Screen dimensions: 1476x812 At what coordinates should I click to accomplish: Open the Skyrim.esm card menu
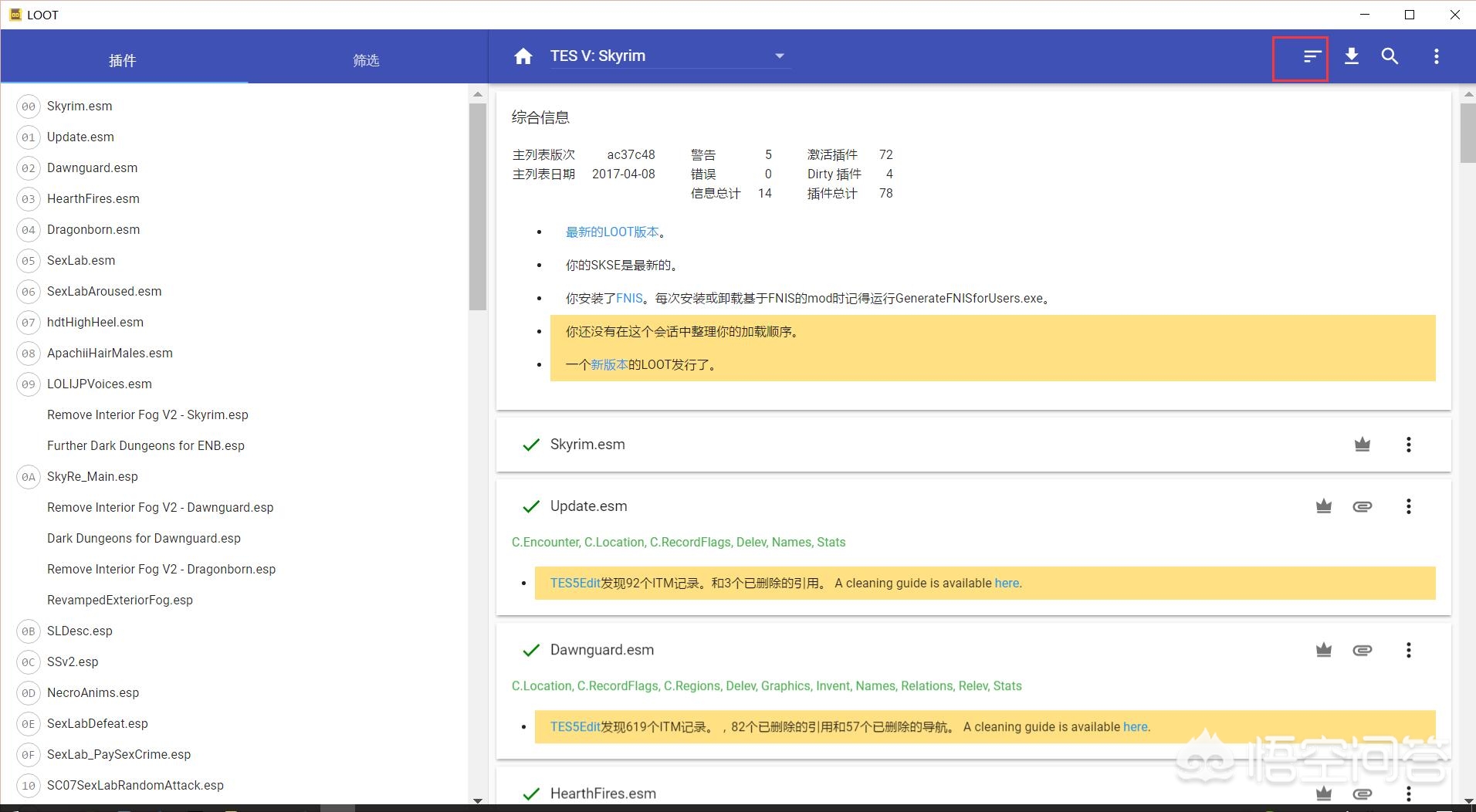(x=1409, y=445)
